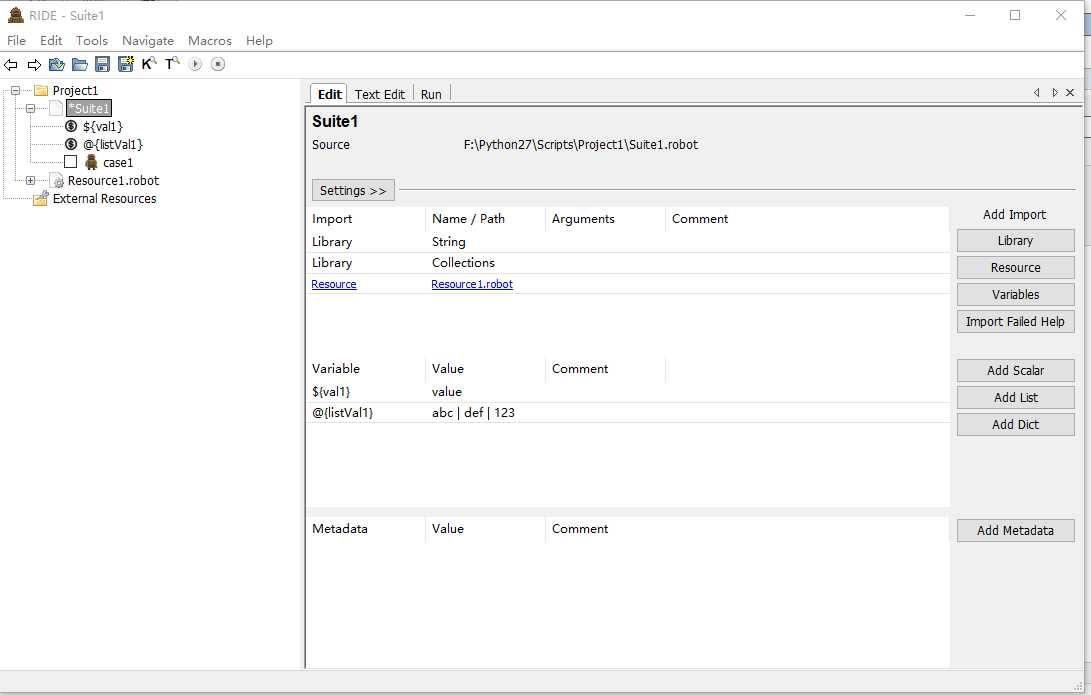Click the Suite1 file icon in the tree
This screenshot has width=1091, height=695.
tap(56, 108)
